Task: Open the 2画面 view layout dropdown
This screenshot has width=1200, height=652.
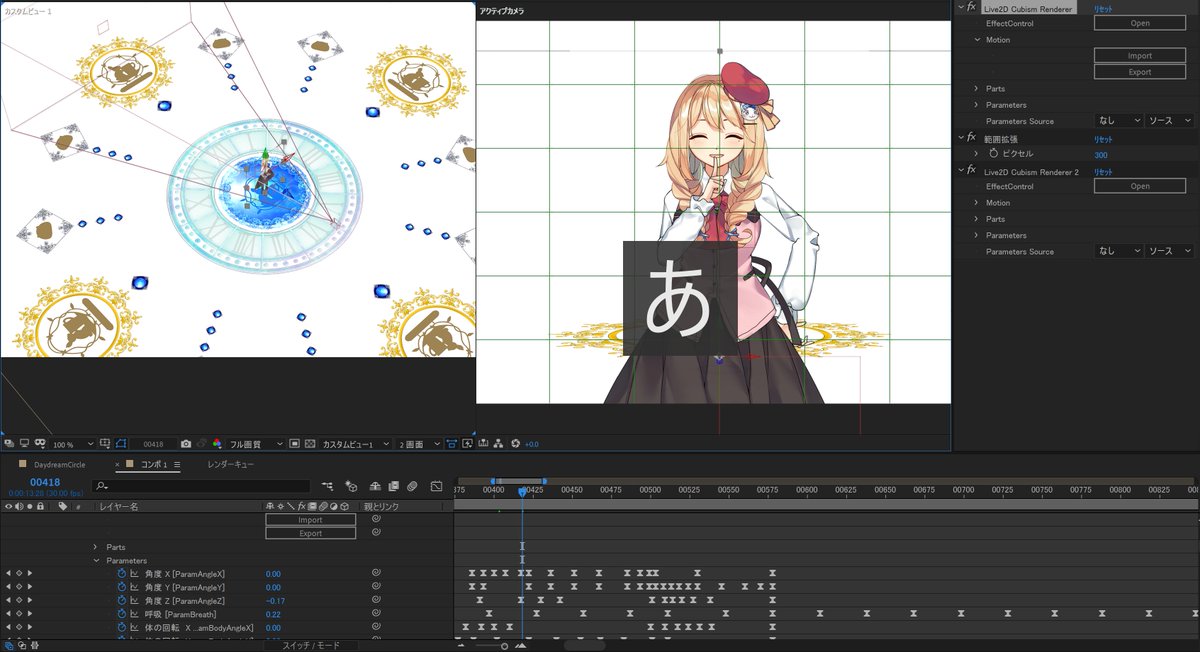Action: tap(420, 444)
